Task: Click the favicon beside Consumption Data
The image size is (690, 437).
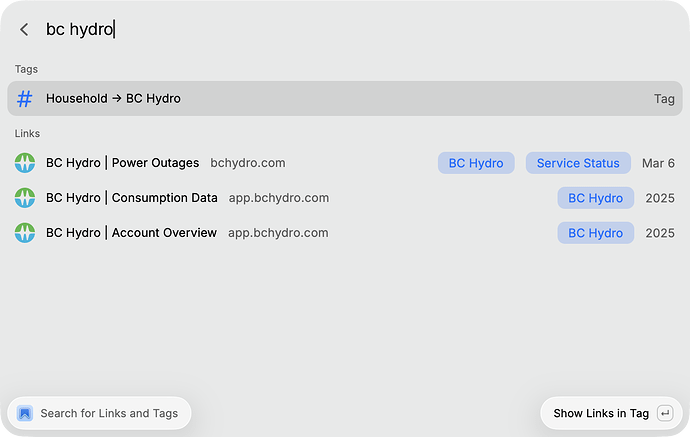Action: (25, 198)
